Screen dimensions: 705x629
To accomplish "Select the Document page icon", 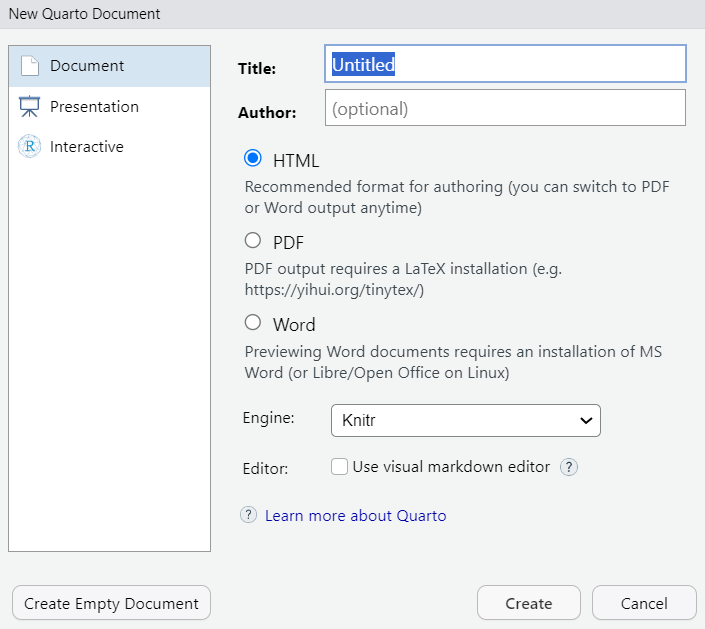I will coord(30,66).
